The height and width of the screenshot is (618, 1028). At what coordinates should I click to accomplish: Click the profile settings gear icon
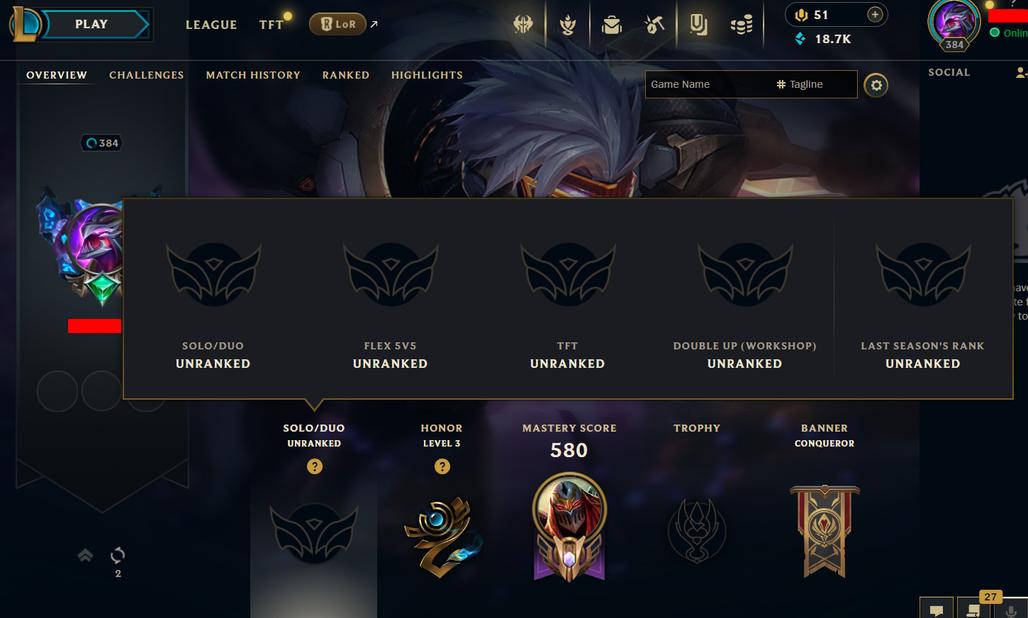click(x=876, y=85)
